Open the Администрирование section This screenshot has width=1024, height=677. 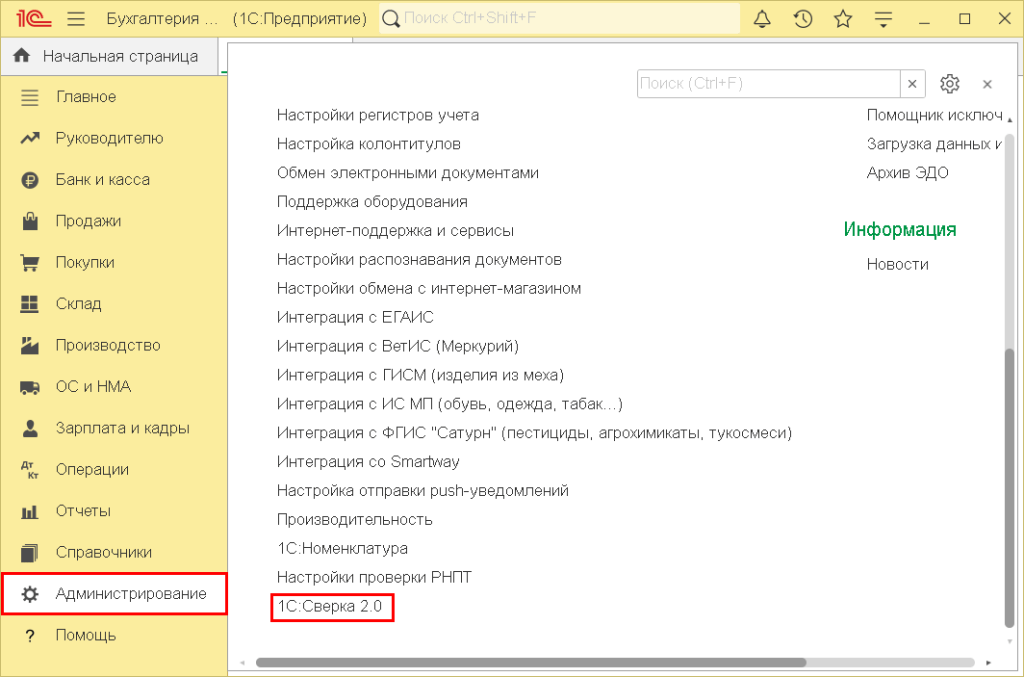coord(130,594)
